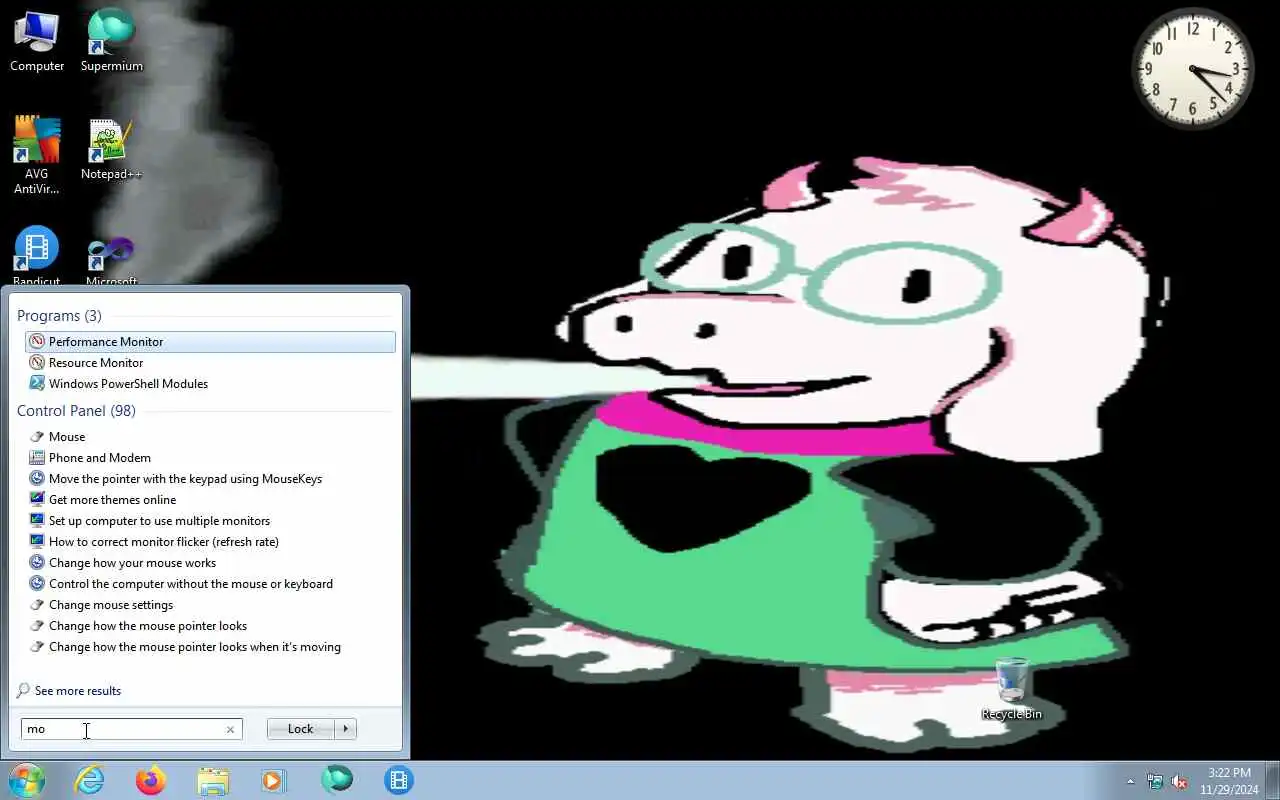This screenshot has width=1280, height=800.
Task: Open the Supermium desktop shortcut
Action: pyautogui.click(x=111, y=40)
